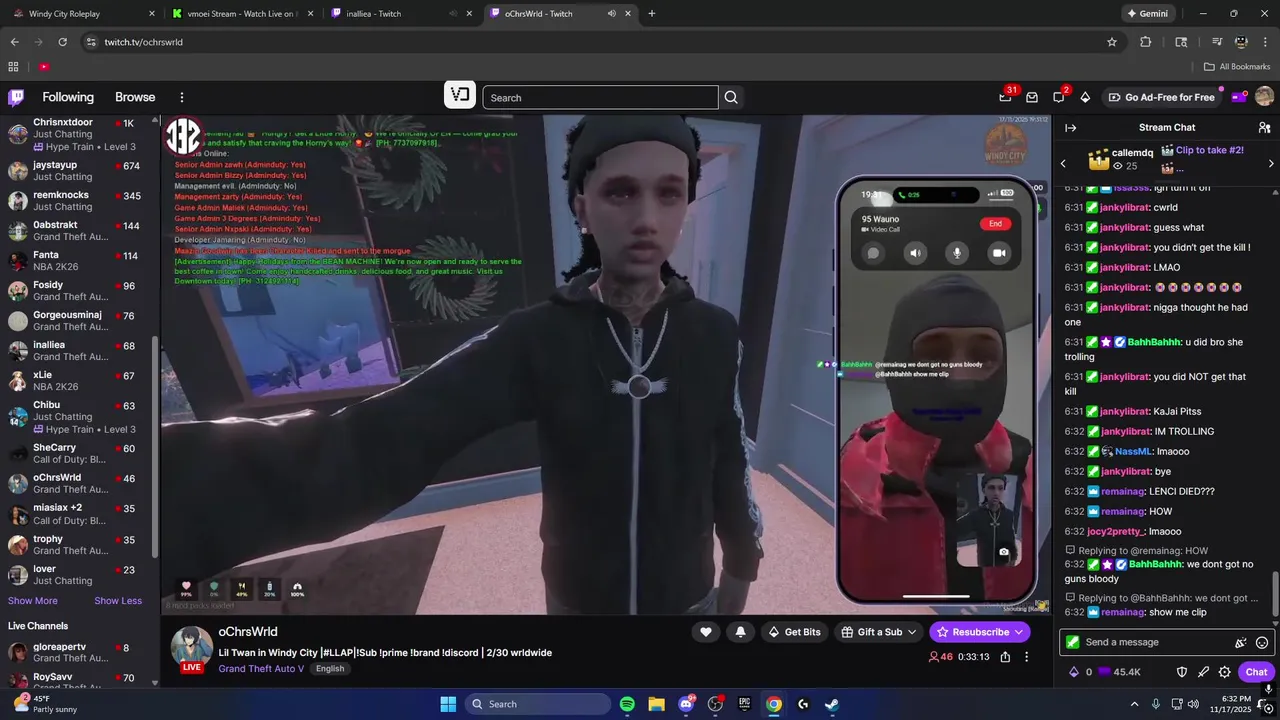Open the Twitch user profile avatar
Viewport: 1280px width, 720px height.
[1264, 97]
